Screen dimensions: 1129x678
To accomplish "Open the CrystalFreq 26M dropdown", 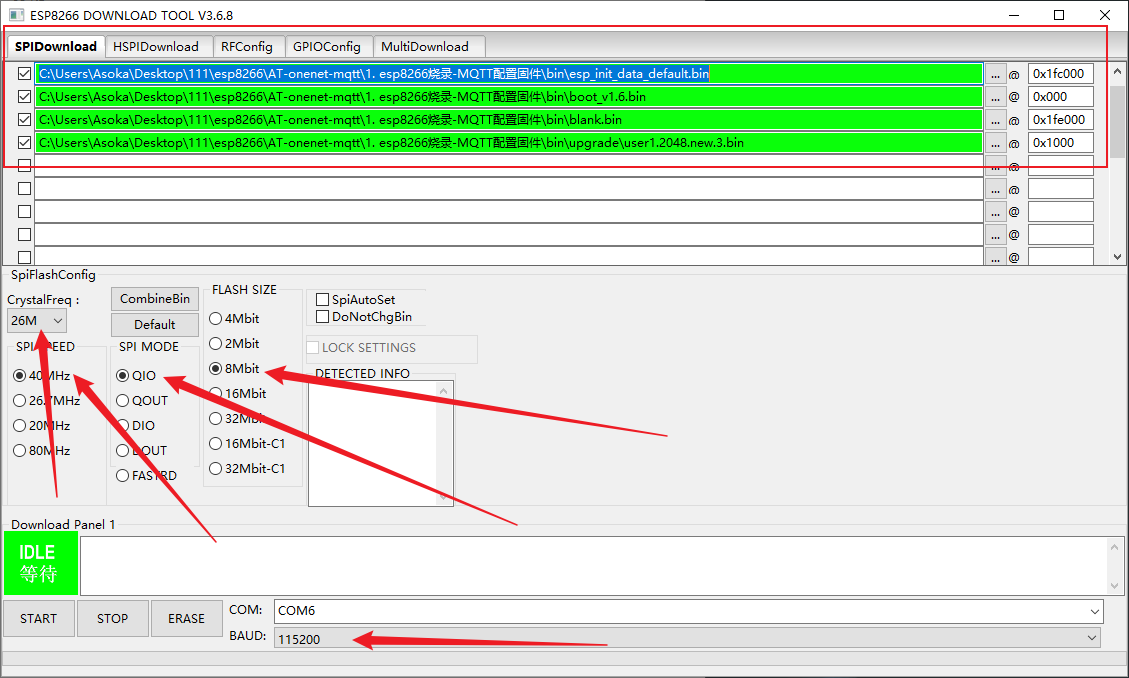I will (x=37, y=320).
